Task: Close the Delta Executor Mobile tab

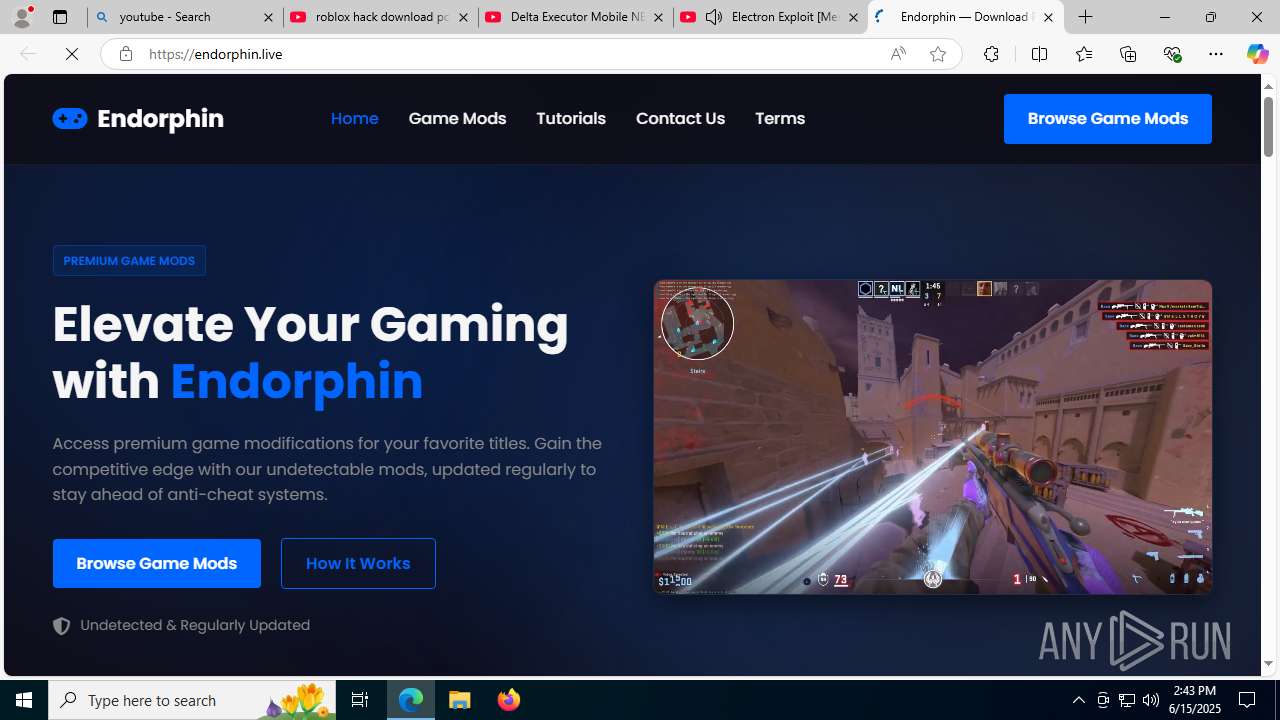Action: point(658,17)
